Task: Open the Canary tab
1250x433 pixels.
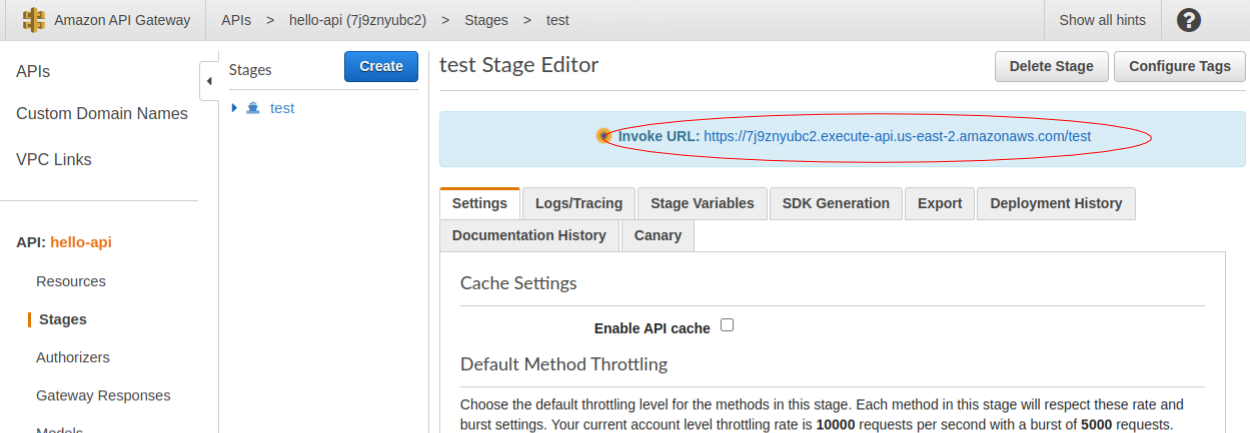Action: tap(658, 235)
